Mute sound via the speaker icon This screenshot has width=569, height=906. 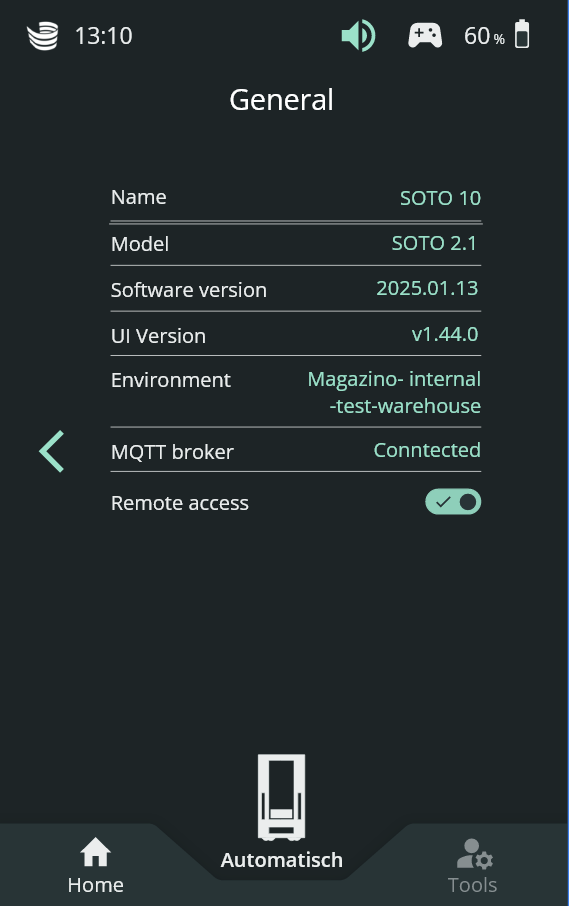click(x=359, y=36)
